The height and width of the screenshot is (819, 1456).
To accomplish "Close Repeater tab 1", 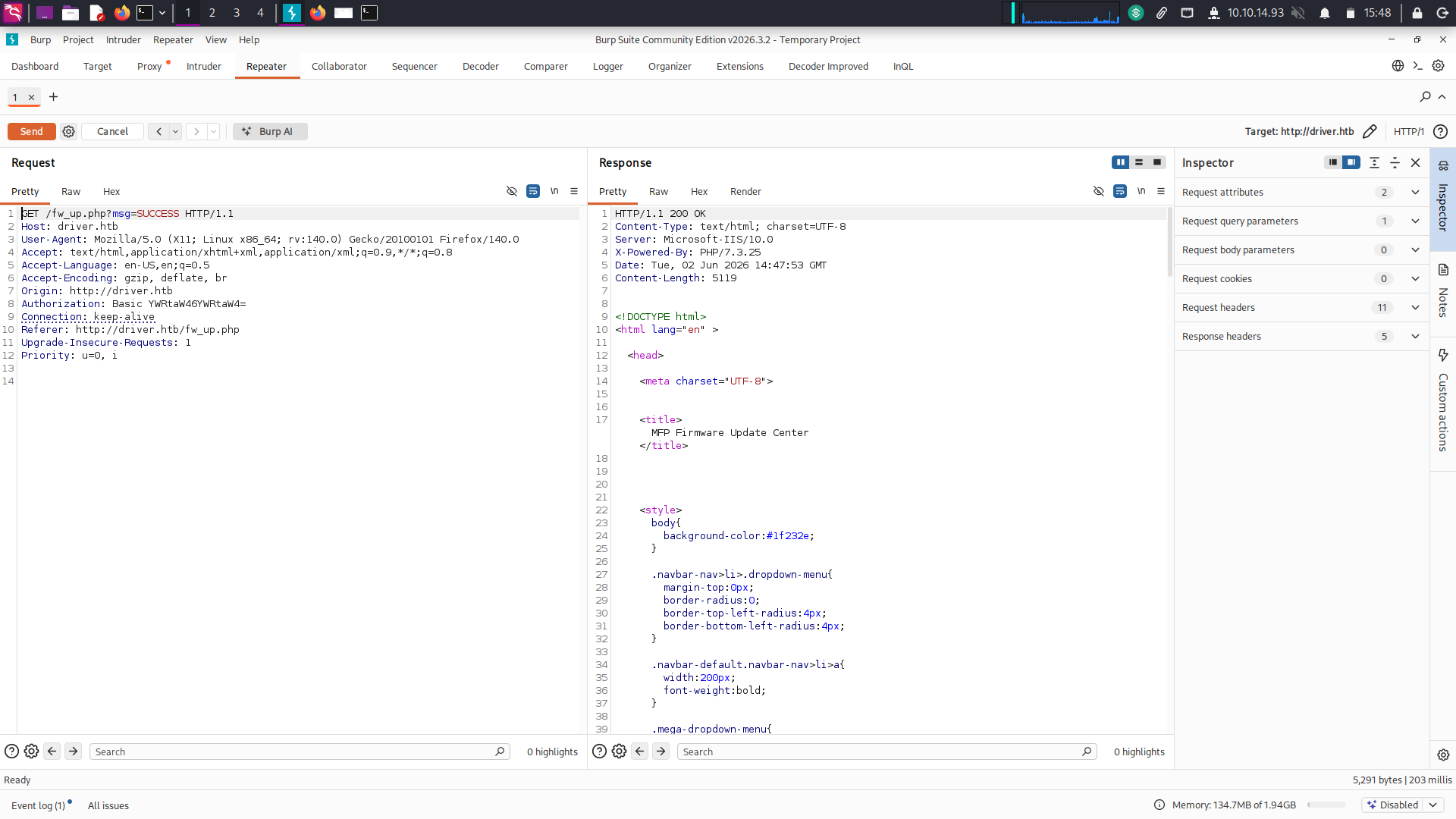I will 31,97.
